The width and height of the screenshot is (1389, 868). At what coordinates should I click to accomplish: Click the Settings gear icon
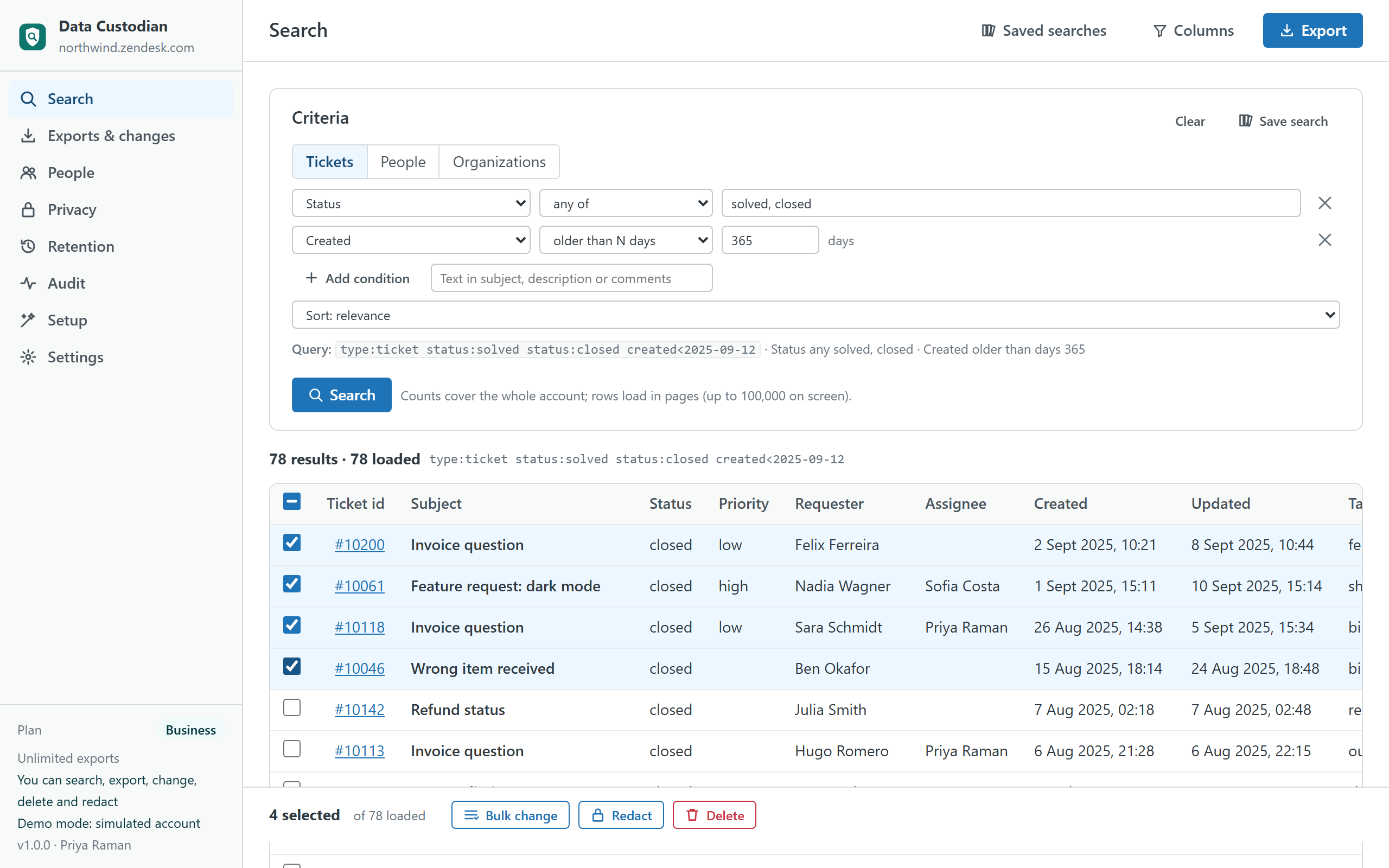pos(28,357)
